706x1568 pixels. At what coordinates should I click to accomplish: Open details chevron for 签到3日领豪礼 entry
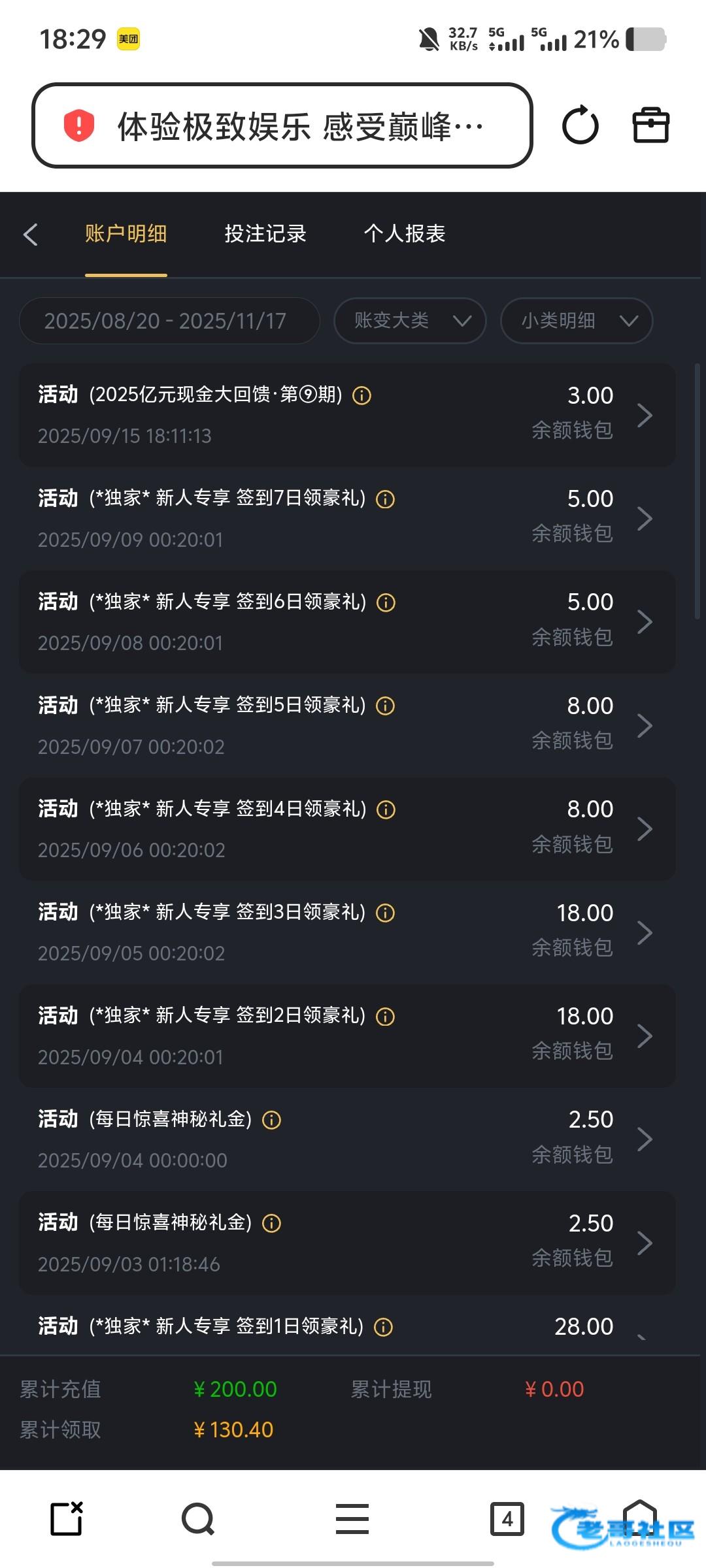coord(645,933)
